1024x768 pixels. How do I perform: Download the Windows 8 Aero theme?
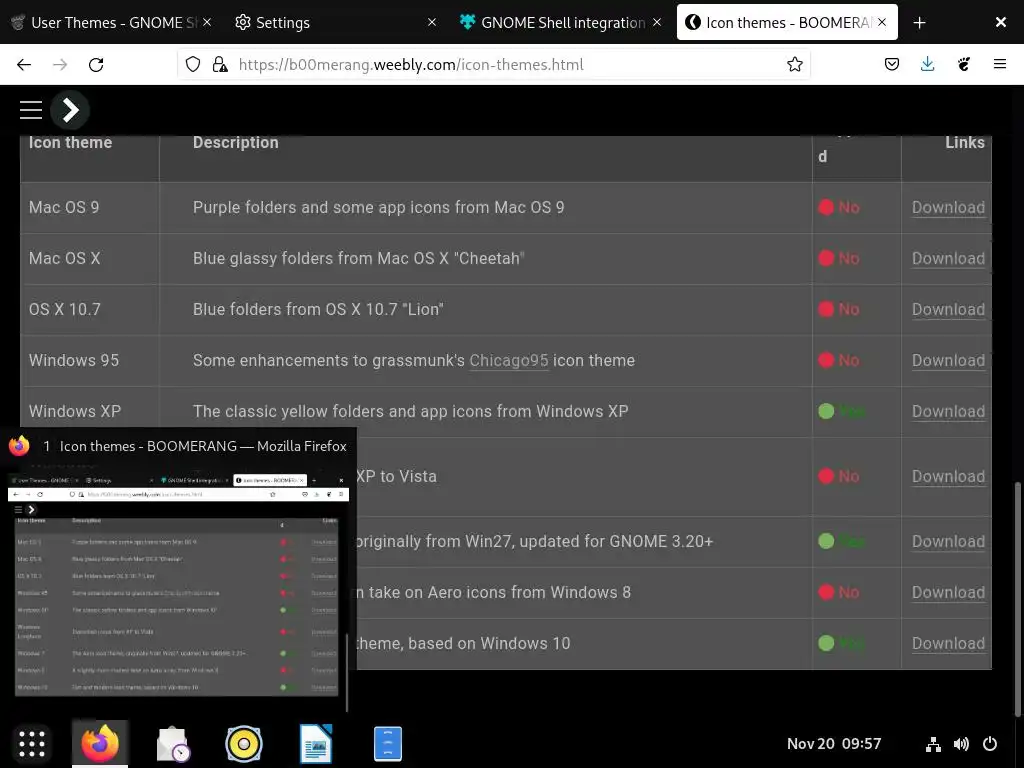(x=948, y=593)
